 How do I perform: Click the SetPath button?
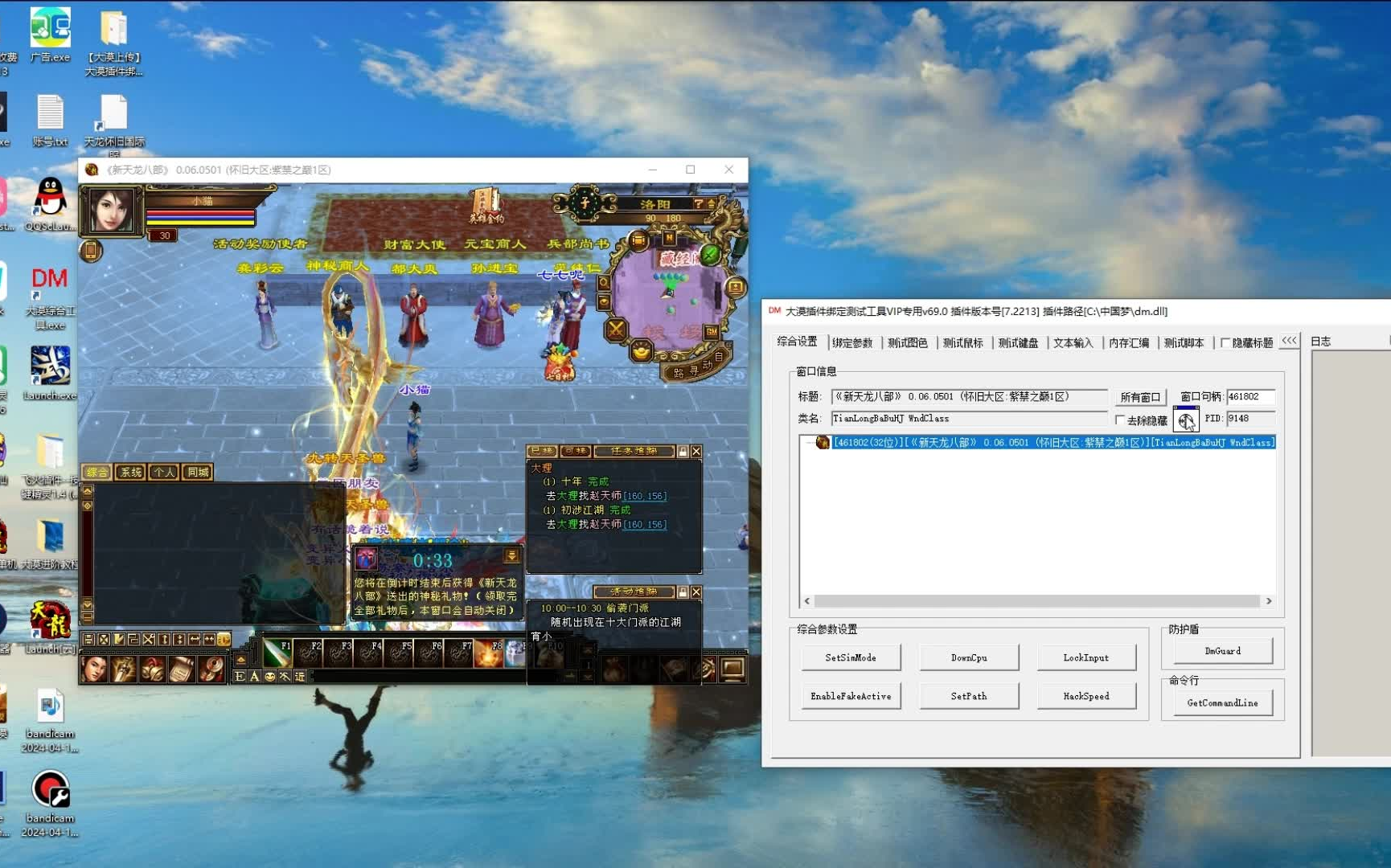(x=969, y=696)
